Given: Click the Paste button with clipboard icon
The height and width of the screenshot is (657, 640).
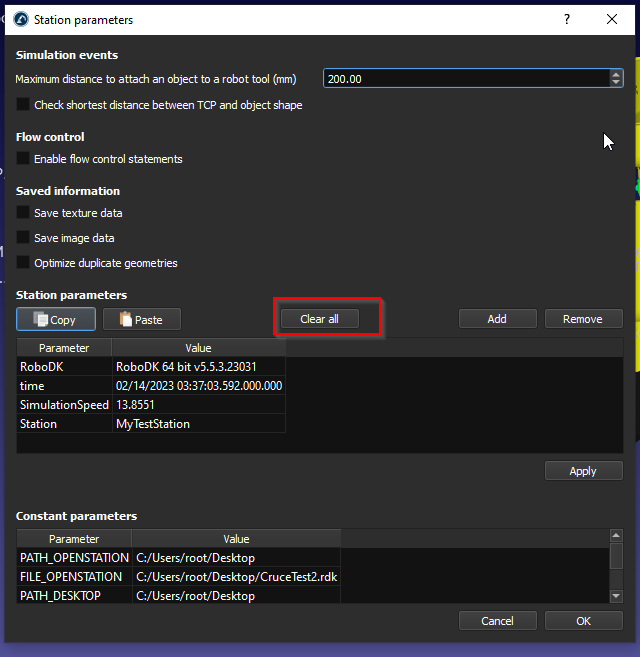Looking at the screenshot, I should coord(141,319).
